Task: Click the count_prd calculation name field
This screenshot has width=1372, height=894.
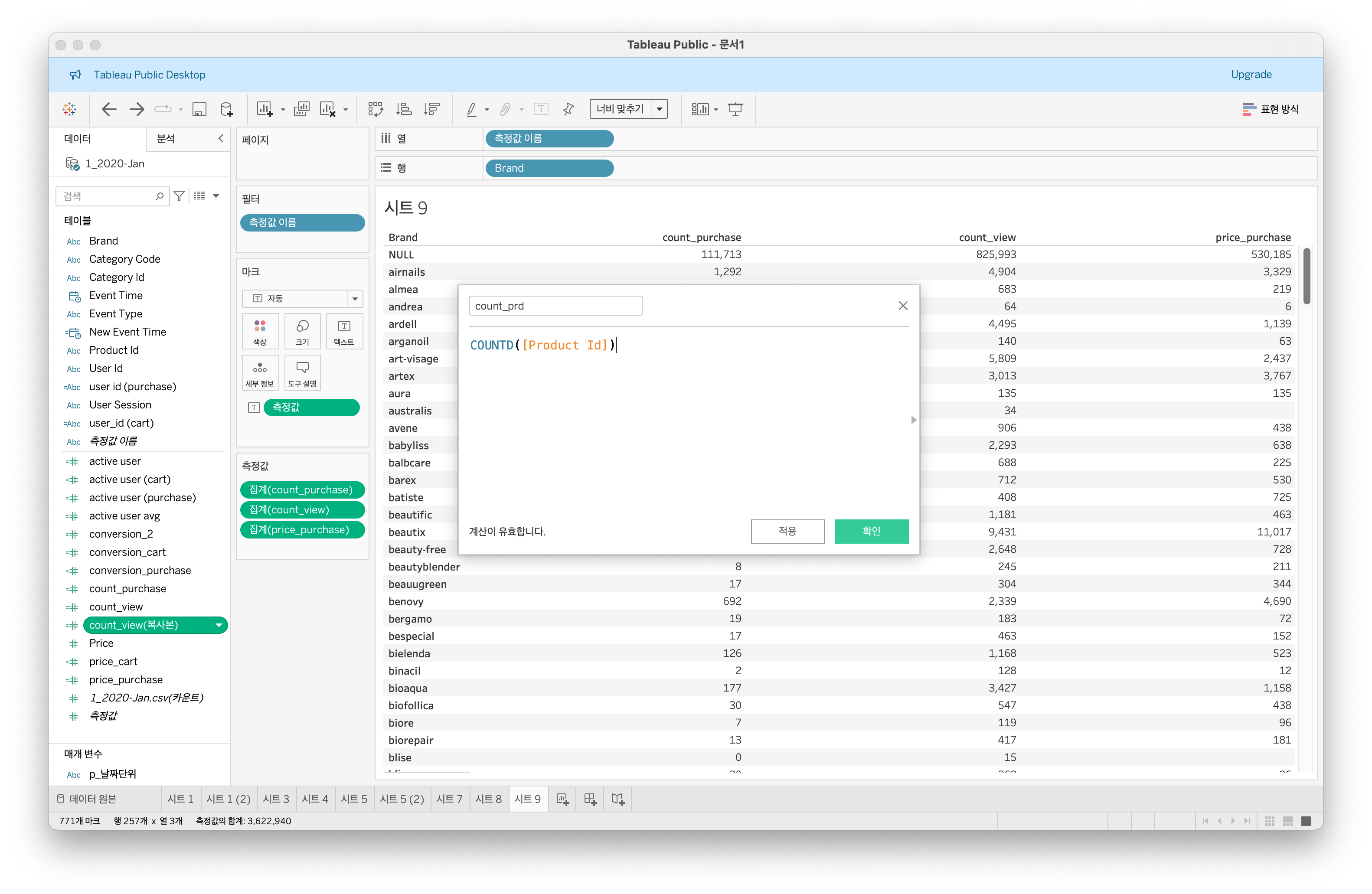Action: pyautogui.click(x=555, y=306)
